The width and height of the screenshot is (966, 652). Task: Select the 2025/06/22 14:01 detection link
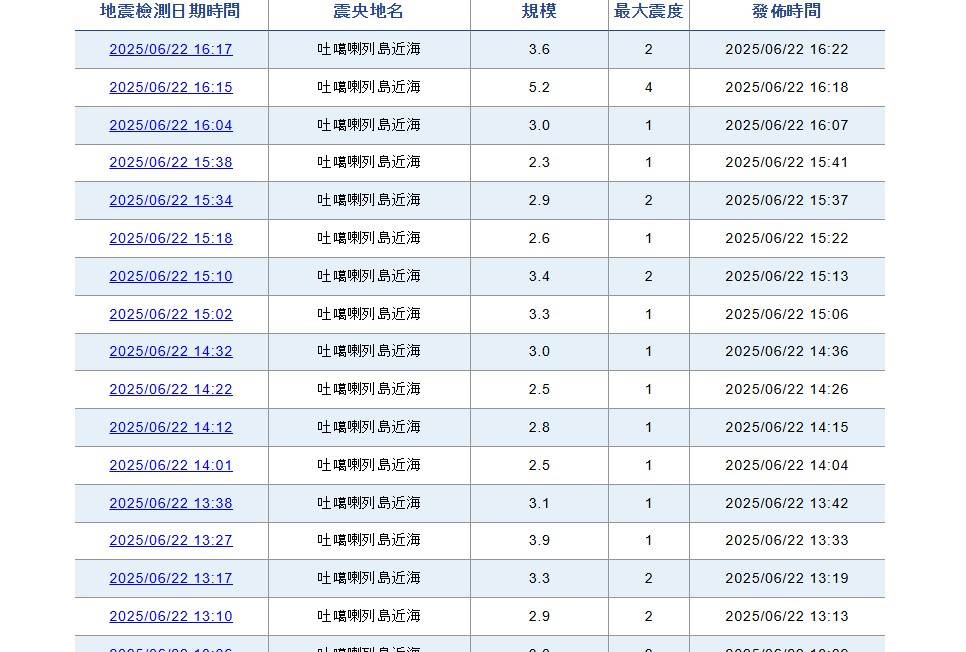click(171, 466)
